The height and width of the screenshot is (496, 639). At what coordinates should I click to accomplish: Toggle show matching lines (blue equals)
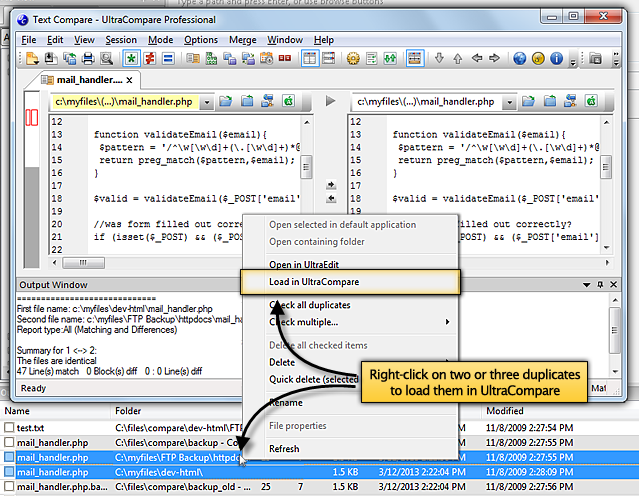click(168, 58)
